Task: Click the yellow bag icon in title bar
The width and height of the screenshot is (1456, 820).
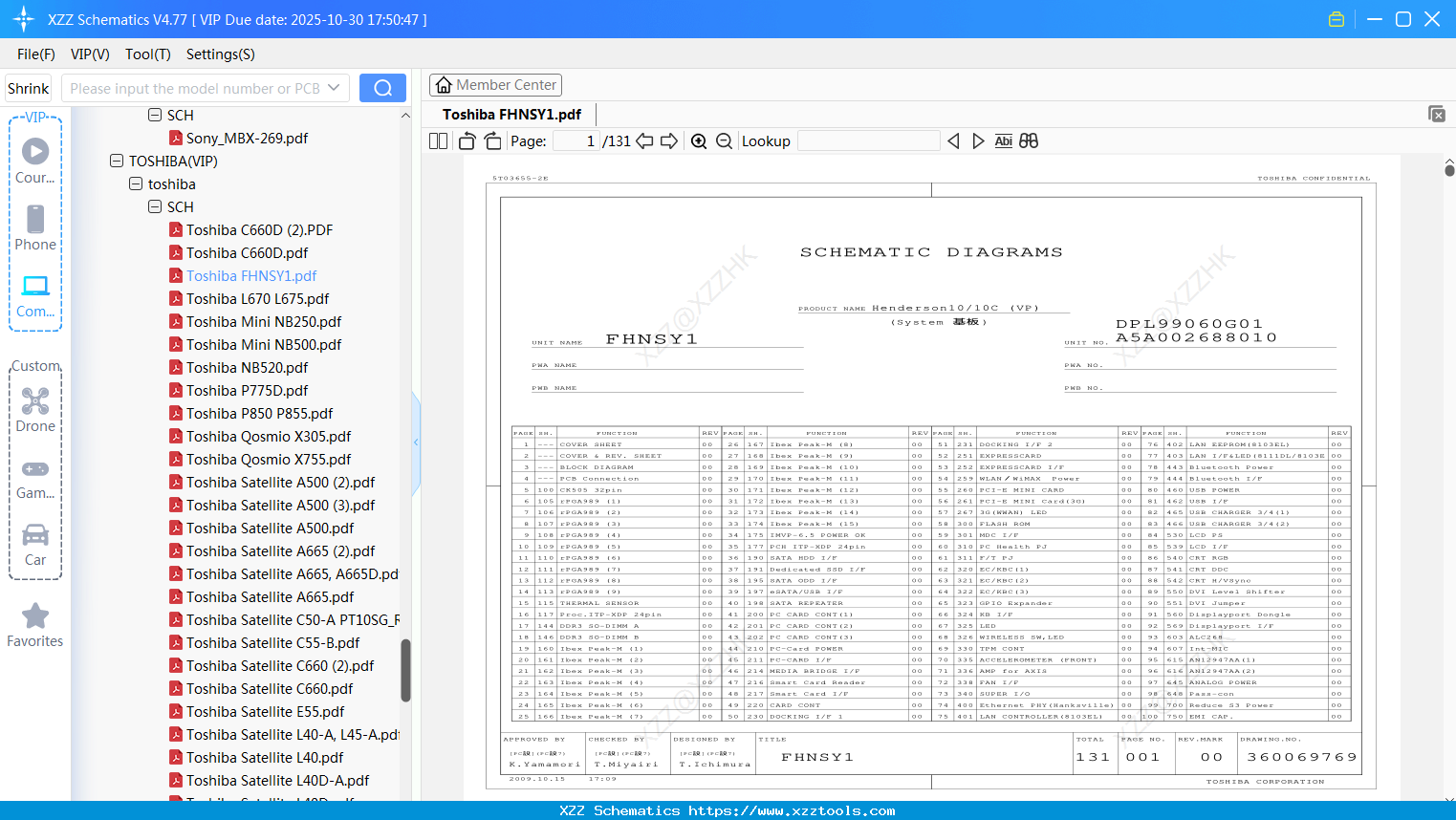Action: 1336,19
